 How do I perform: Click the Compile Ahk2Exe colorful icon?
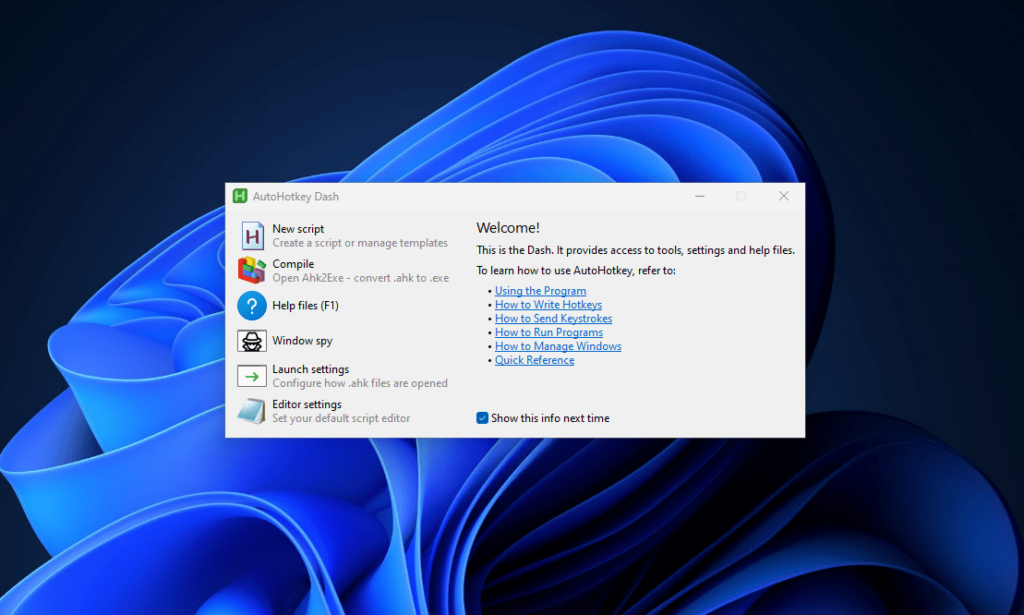pyautogui.click(x=251, y=270)
